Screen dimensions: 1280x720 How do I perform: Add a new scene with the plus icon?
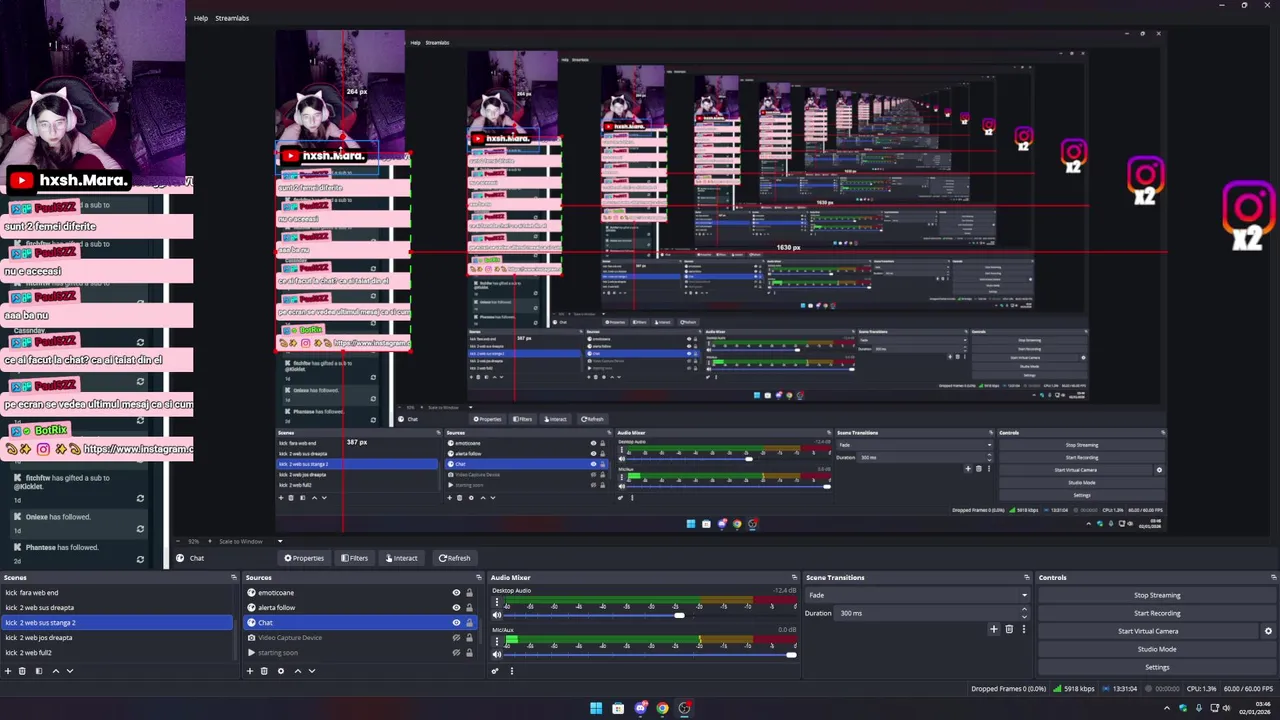[x=8, y=671]
